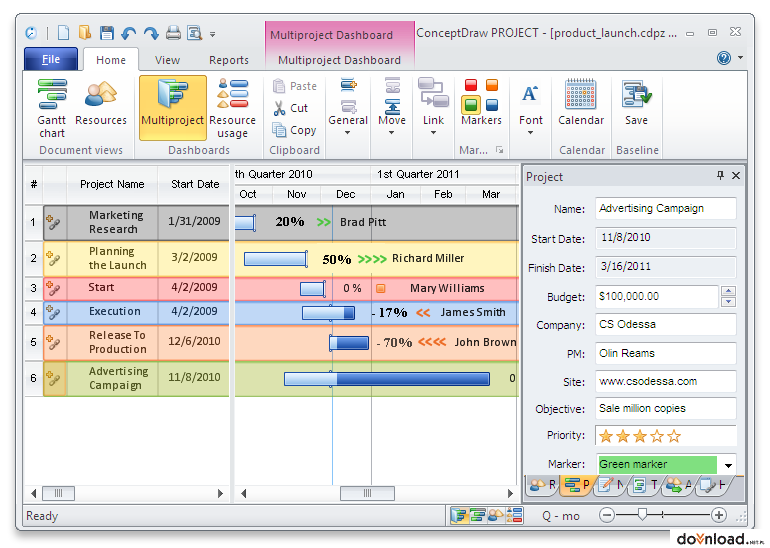
Task: Open the Multiproject Dashboard ribbon tab
Action: point(339,60)
